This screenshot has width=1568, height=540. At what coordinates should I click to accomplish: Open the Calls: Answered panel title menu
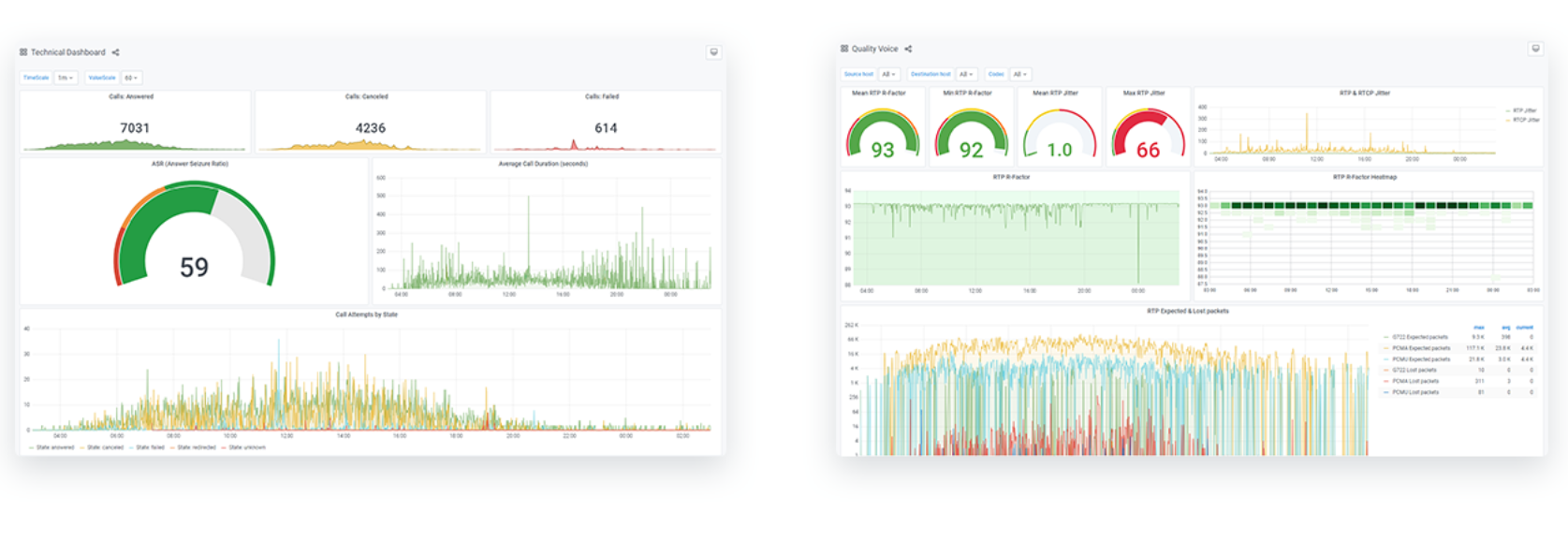(131, 96)
